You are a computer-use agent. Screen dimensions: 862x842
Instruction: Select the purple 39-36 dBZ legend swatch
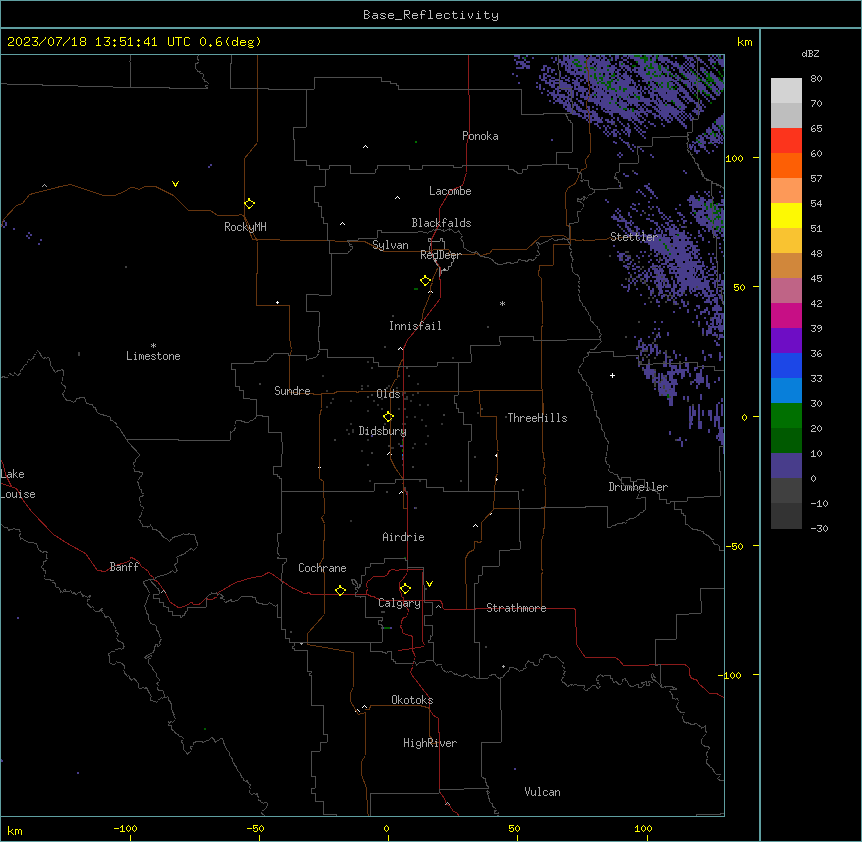tap(786, 341)
